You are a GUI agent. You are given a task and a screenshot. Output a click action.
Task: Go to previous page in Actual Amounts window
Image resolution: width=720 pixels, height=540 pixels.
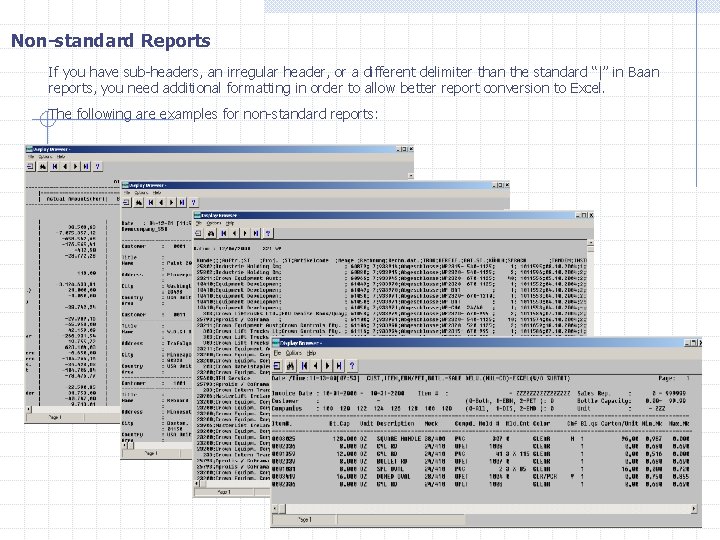65,166
